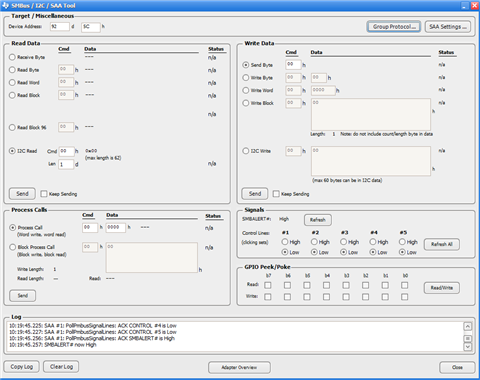Clear the log

(61, 367)
